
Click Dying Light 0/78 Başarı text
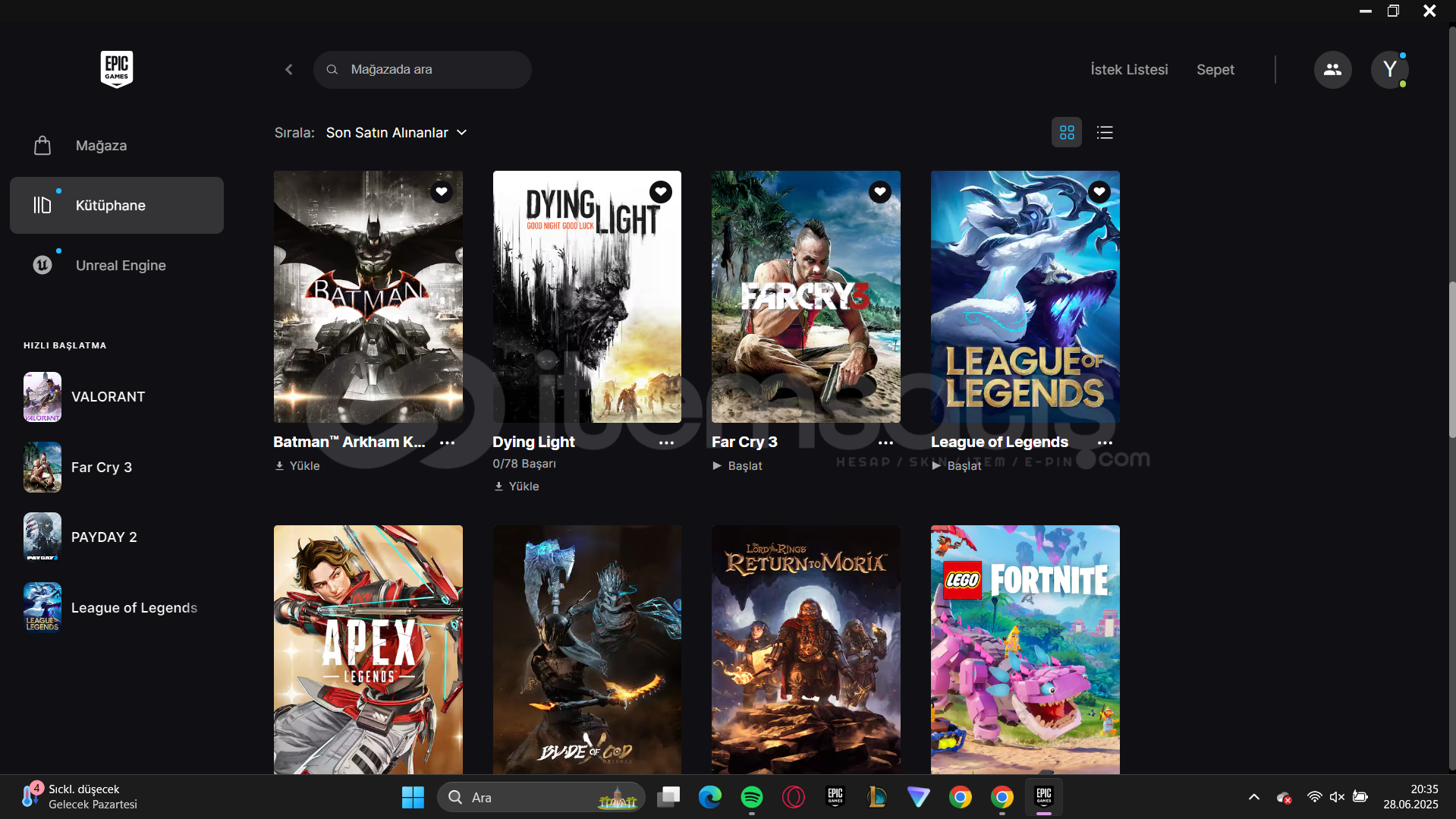(524, 464)
